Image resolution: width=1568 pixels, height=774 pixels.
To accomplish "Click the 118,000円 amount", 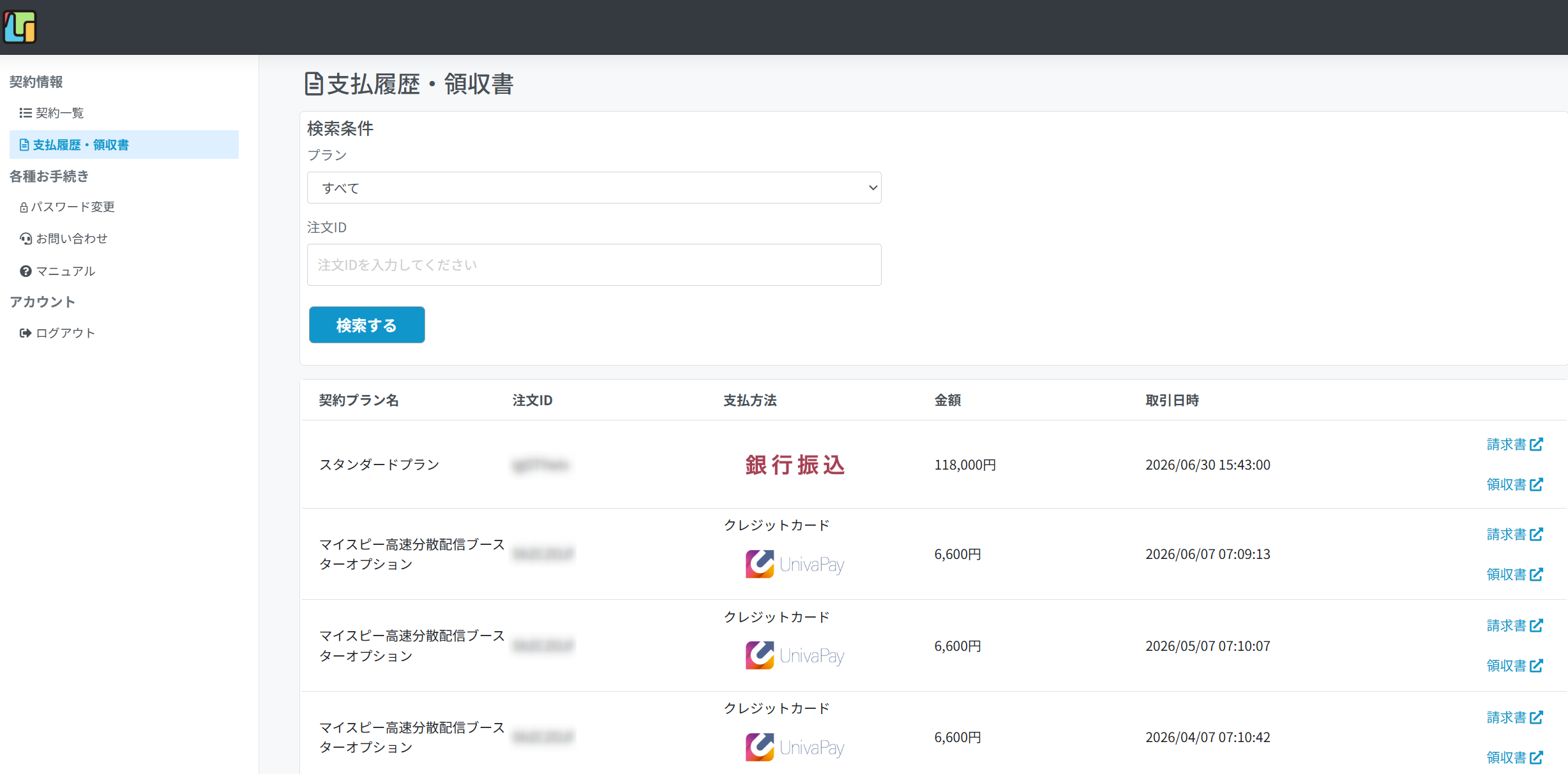I will tap(965, 465).
